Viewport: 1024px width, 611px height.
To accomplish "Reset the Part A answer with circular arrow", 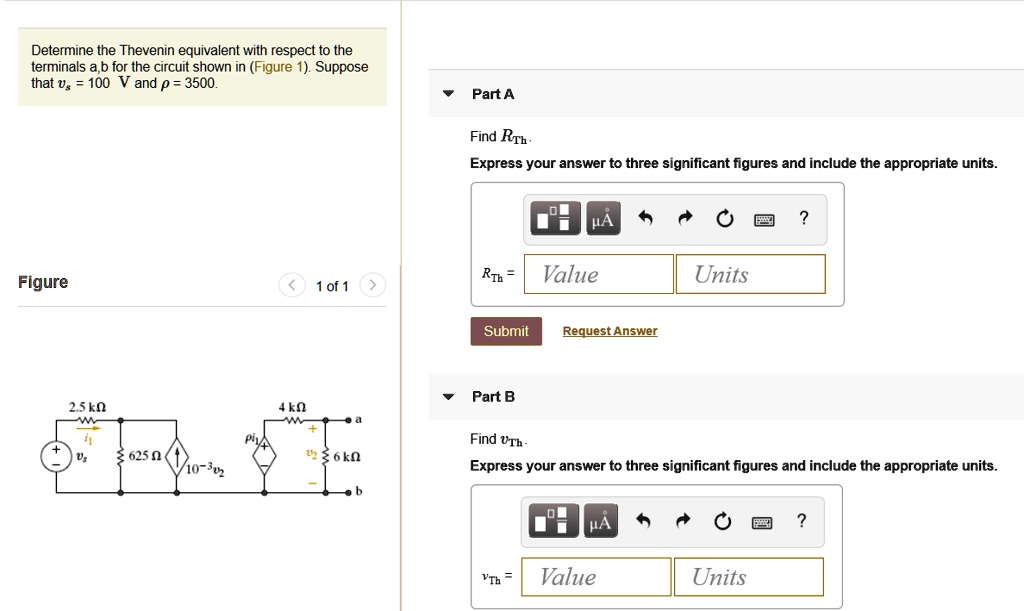I will tap(724, 218).
